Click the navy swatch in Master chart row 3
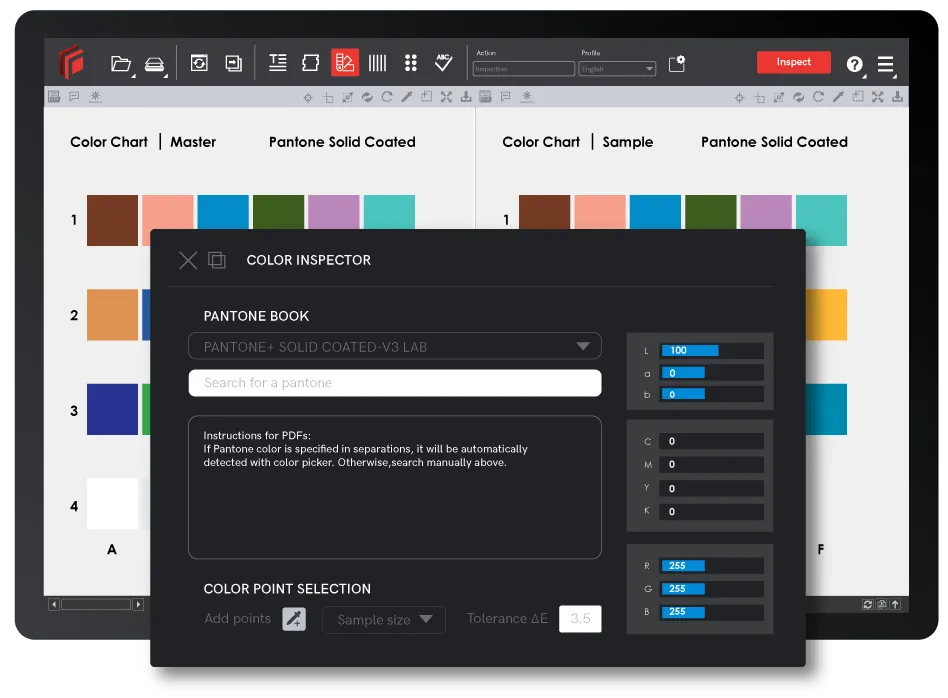948x698 pixels. (112, 409)
